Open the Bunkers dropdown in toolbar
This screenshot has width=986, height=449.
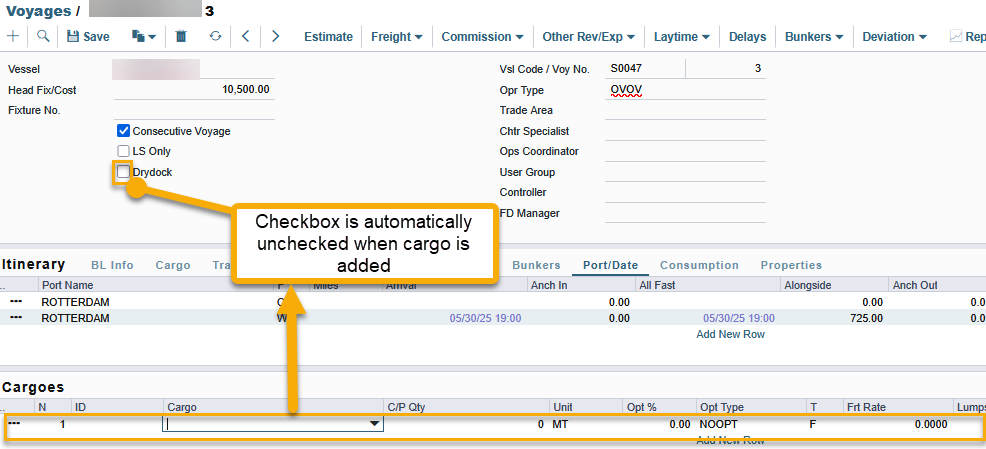[813, 36]
